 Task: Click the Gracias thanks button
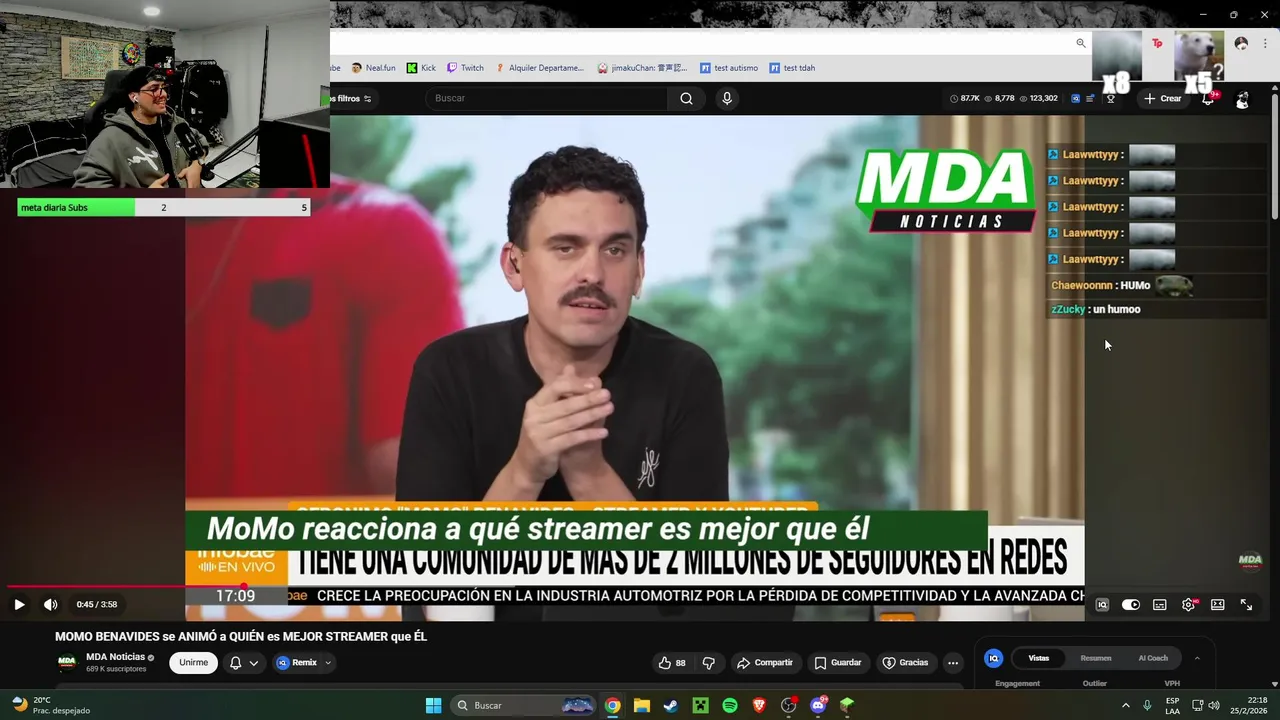click(x=905, y=663)
